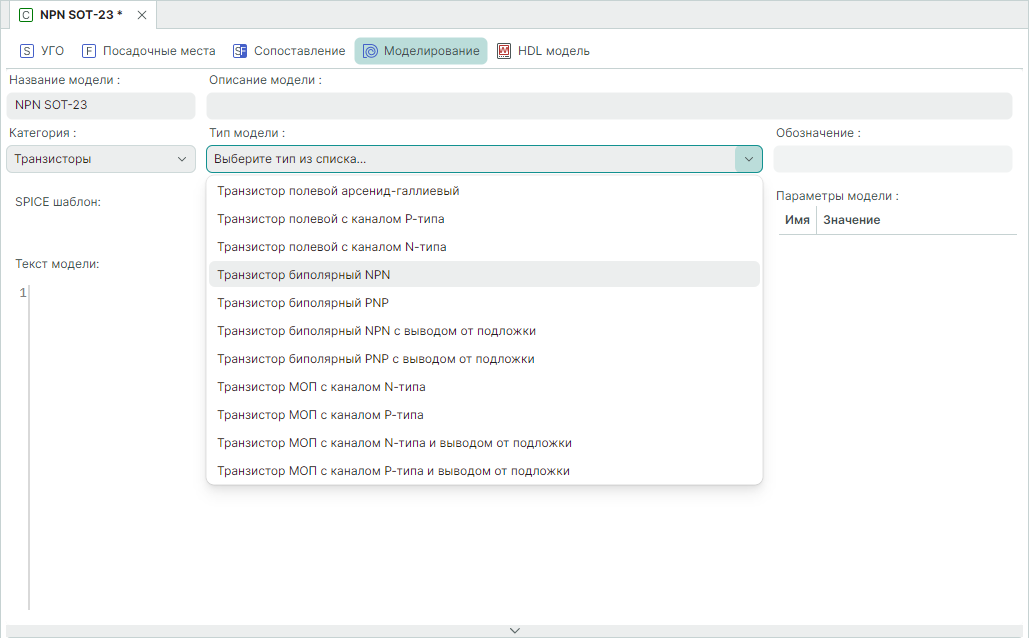Viewport: 1029px width, 638px height.
Task: Select the Моделирование tab
Action: pos(421,51)
